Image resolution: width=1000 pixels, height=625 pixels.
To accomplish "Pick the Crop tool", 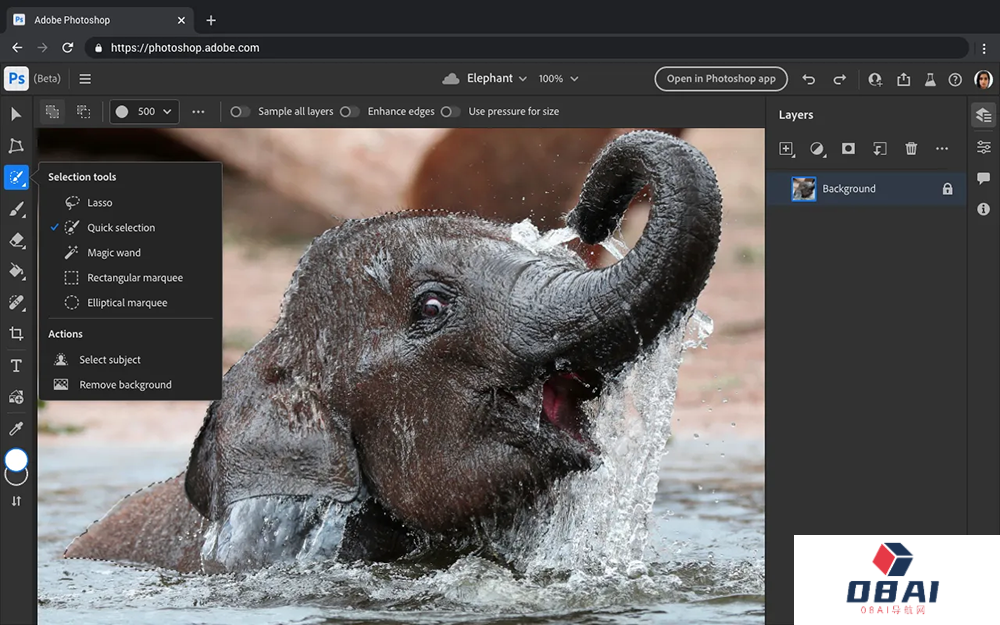I will 15,334.
